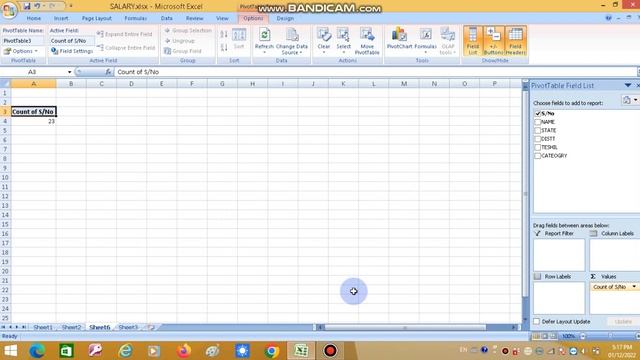
Task: Toggle the Field List pane
Action: (473, 41)
